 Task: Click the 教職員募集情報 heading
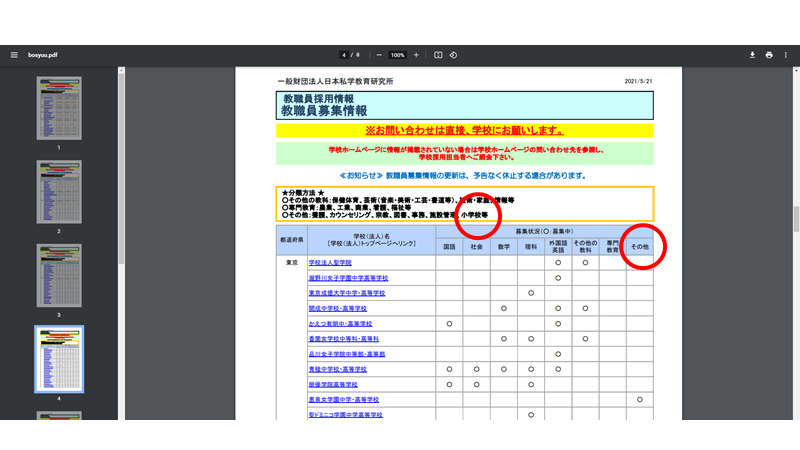(x=324, y=111)
